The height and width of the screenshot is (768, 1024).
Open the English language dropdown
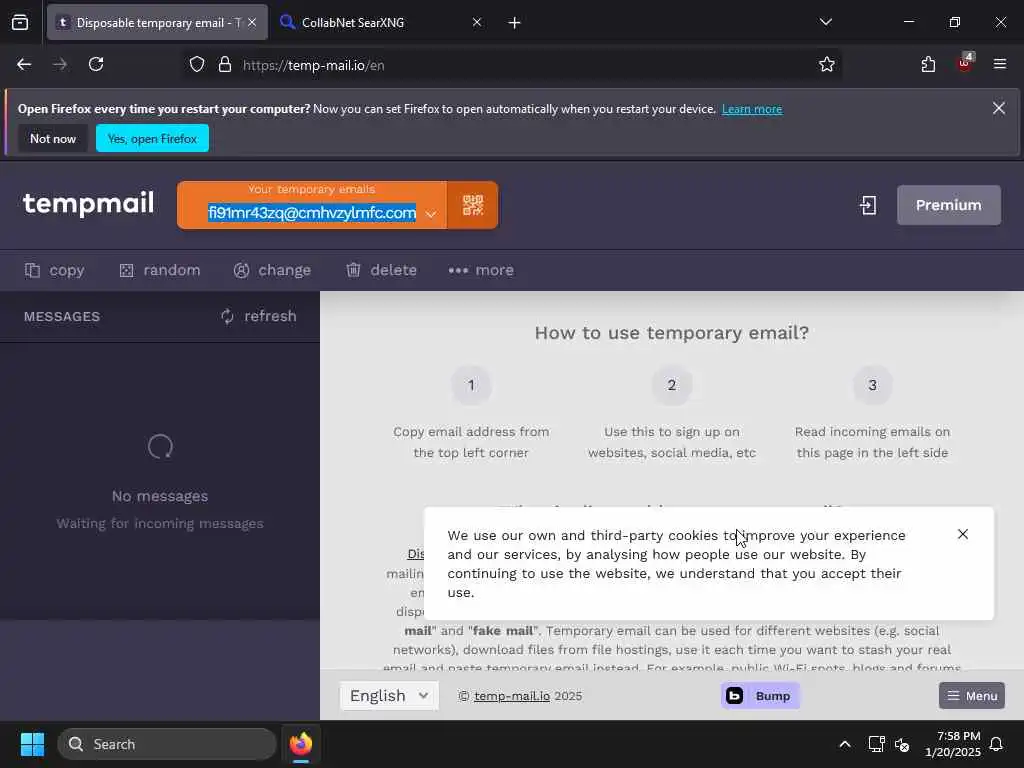(389, 696)
